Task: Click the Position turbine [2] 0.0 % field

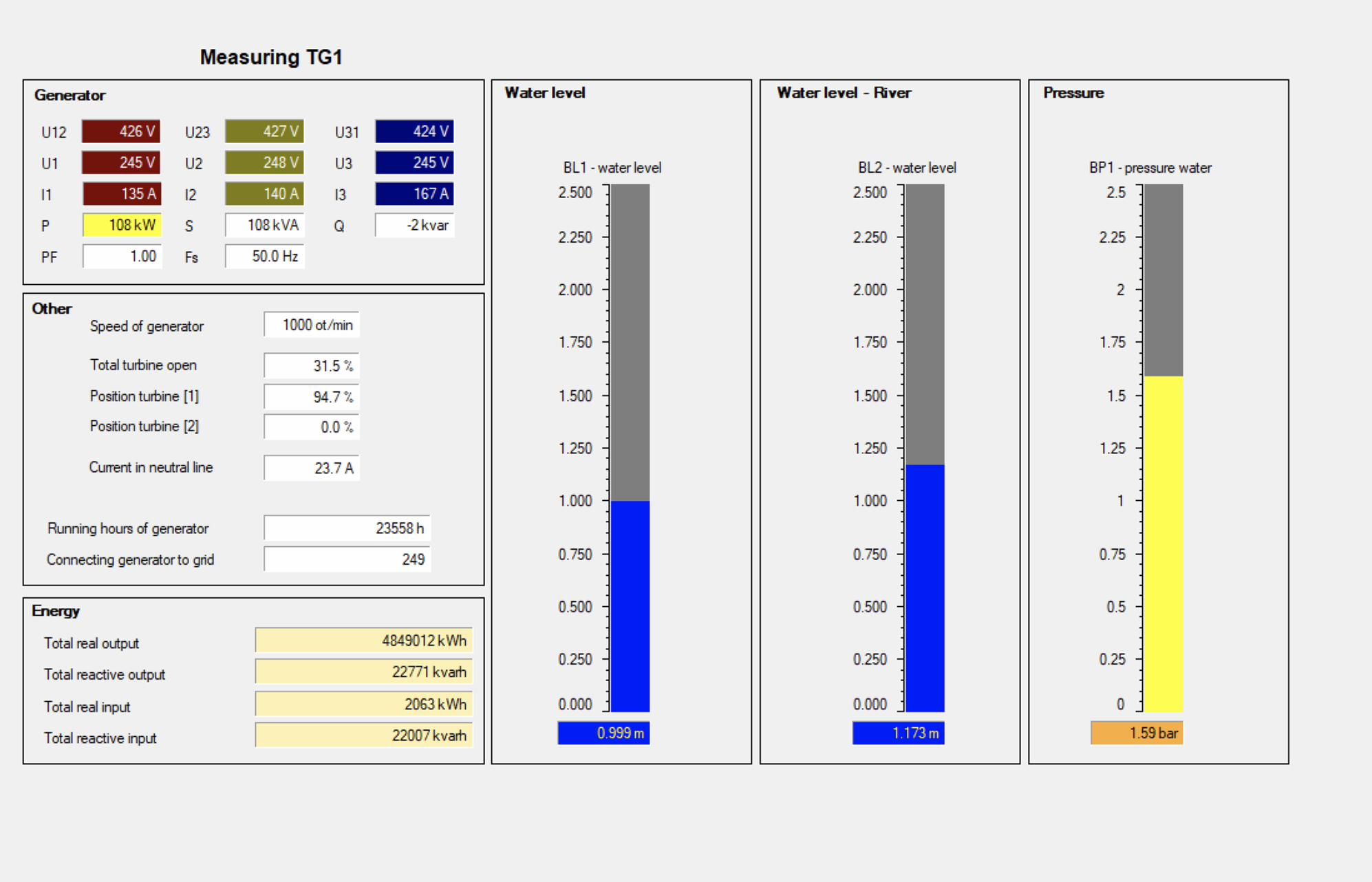Action: [311, 427]
